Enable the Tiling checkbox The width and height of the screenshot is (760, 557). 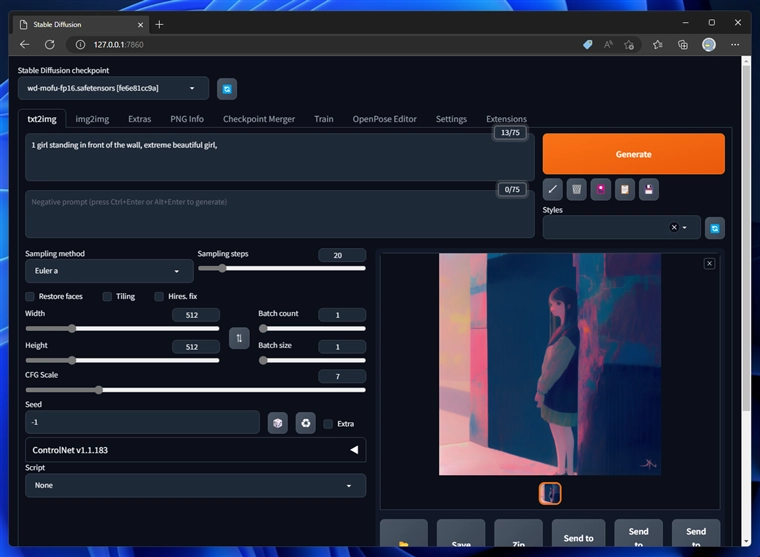107,296
